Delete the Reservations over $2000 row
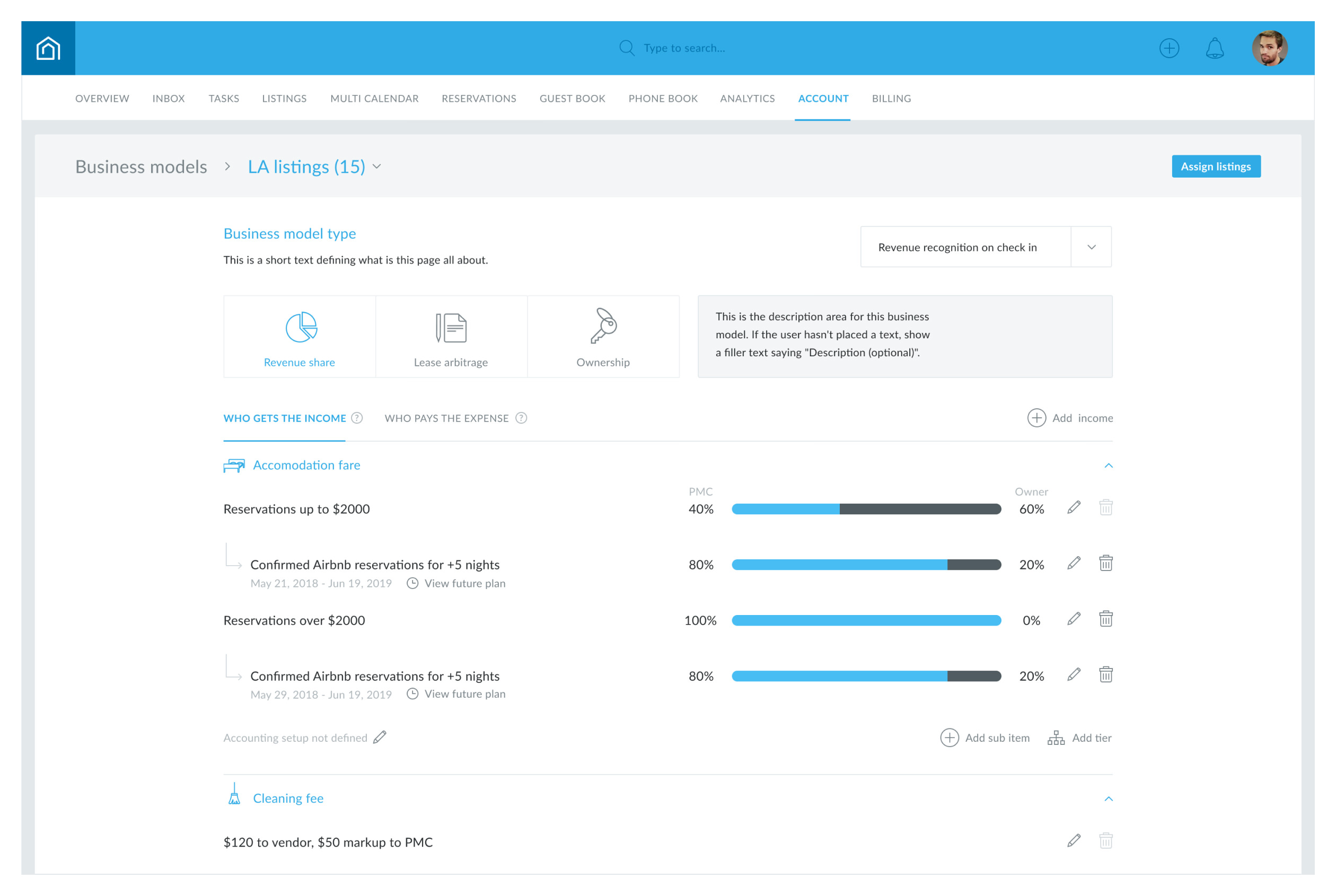The height and width of the screenshot is (896, 1336). 1106,619
